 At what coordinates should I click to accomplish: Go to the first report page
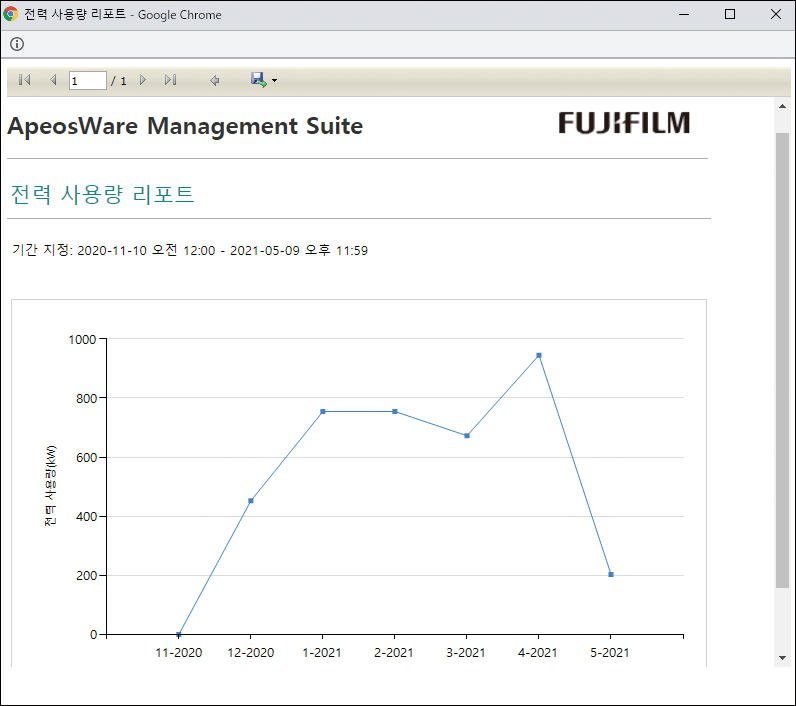[25, 80]
